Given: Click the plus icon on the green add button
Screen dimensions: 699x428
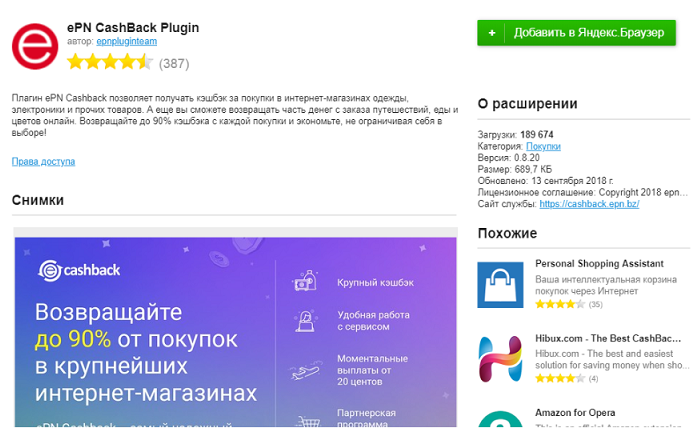Looking at the screenshot, I should tap(492, 33).
